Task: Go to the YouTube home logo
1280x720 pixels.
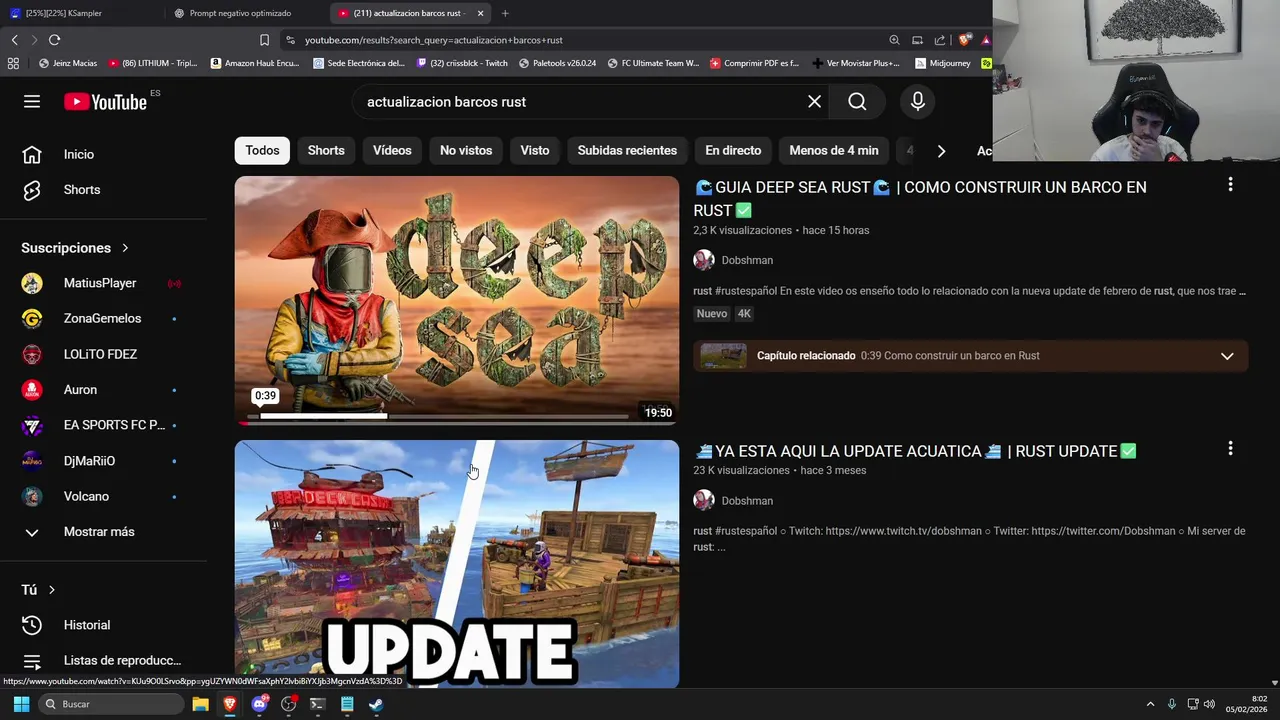Action: coord(105,101)
